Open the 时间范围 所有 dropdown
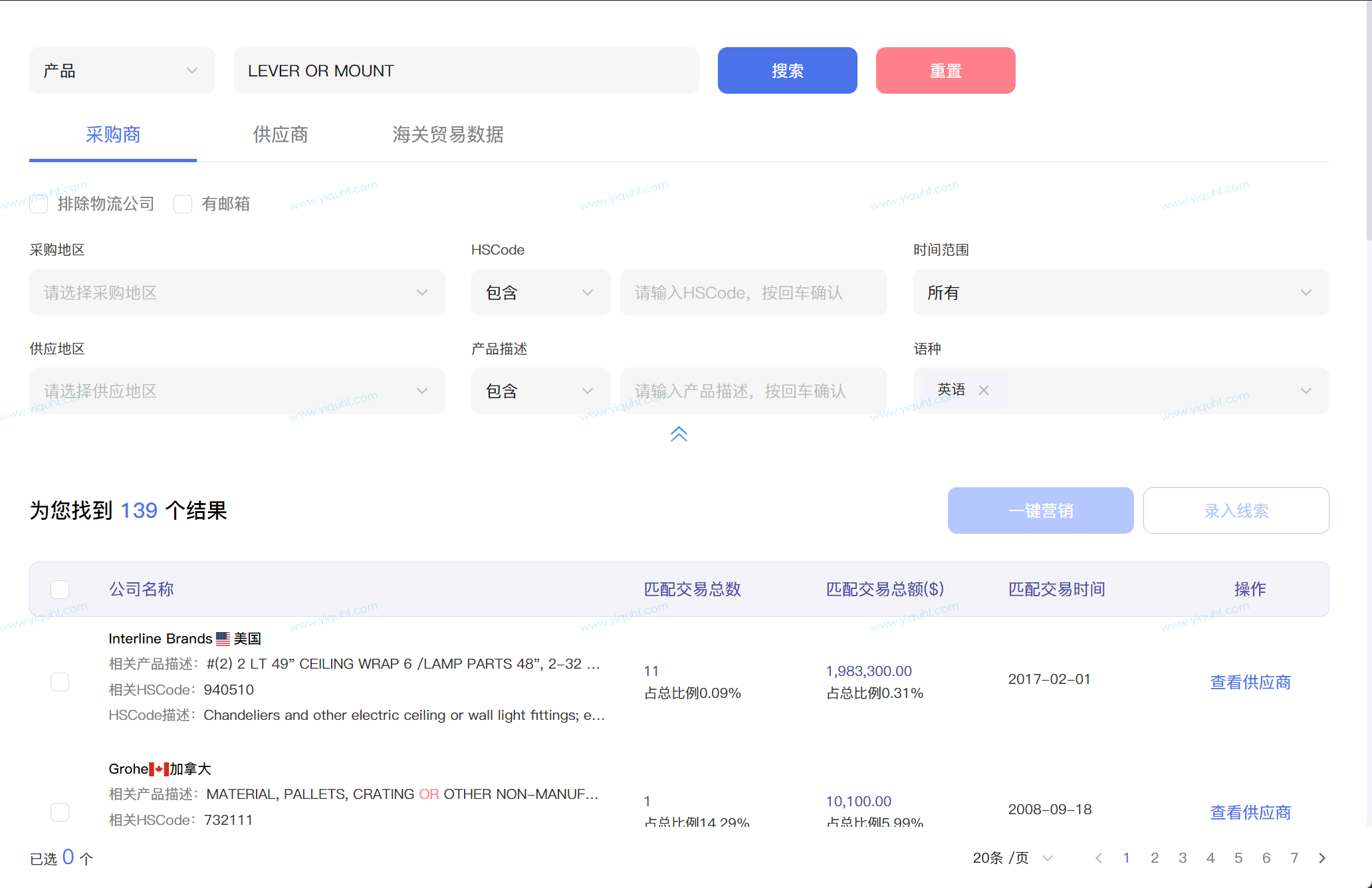This screenshot has width=1372, height=888. [x=1121, y=292]
